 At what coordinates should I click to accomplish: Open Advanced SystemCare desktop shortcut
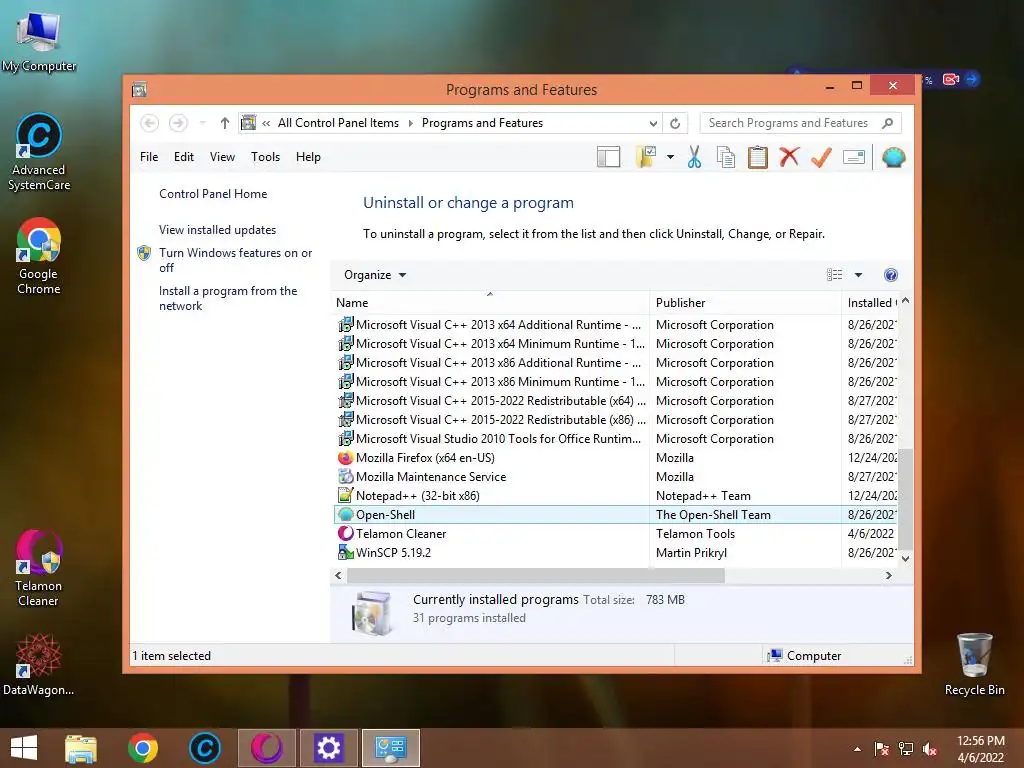39,152
